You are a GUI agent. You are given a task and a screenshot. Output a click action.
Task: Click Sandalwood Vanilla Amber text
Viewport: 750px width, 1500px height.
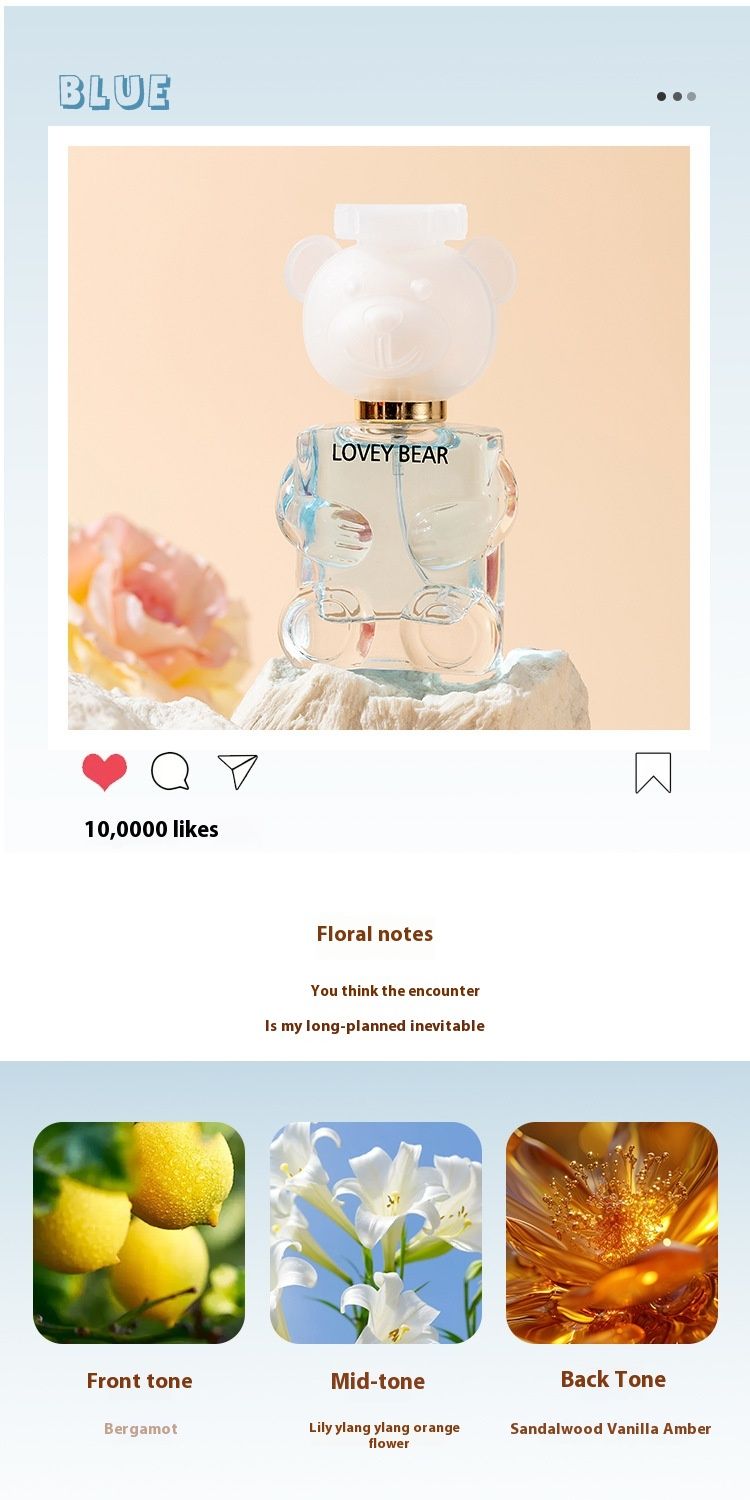coord(611,1429)
